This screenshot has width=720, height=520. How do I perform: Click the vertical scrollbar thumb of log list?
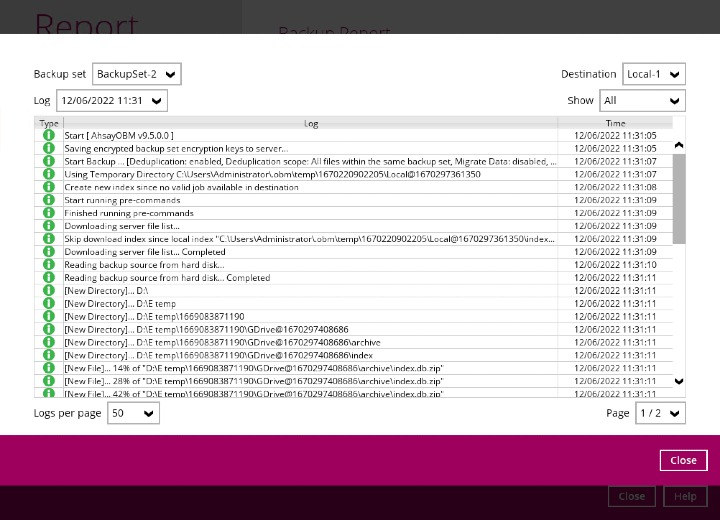679,199
